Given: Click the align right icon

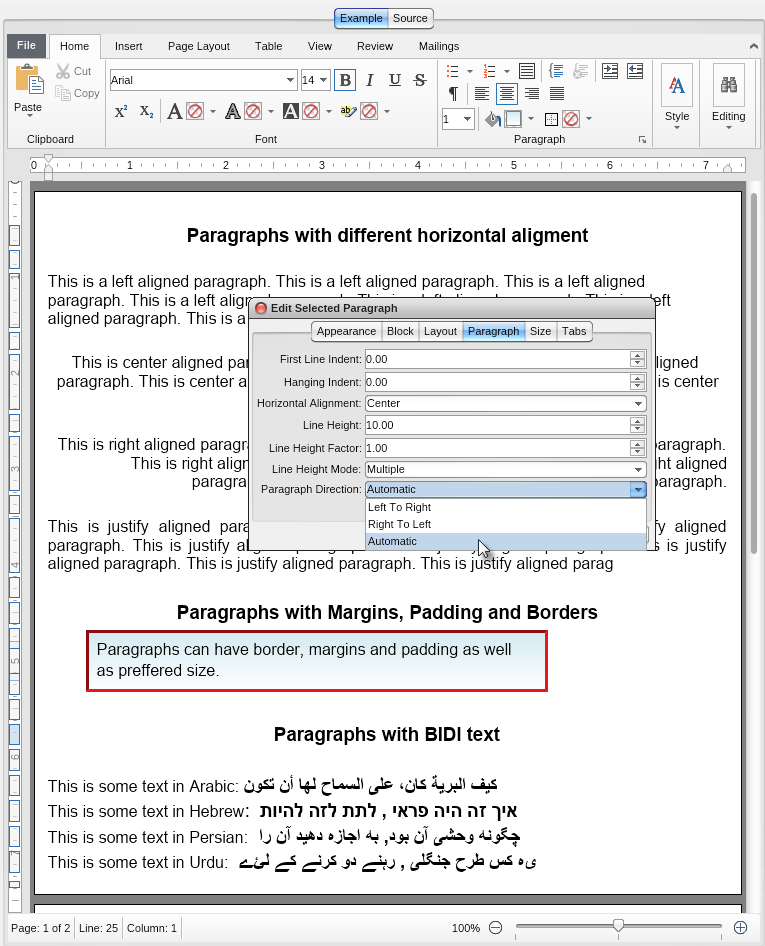Looking at the screenshot, I should tap(532, 94).
